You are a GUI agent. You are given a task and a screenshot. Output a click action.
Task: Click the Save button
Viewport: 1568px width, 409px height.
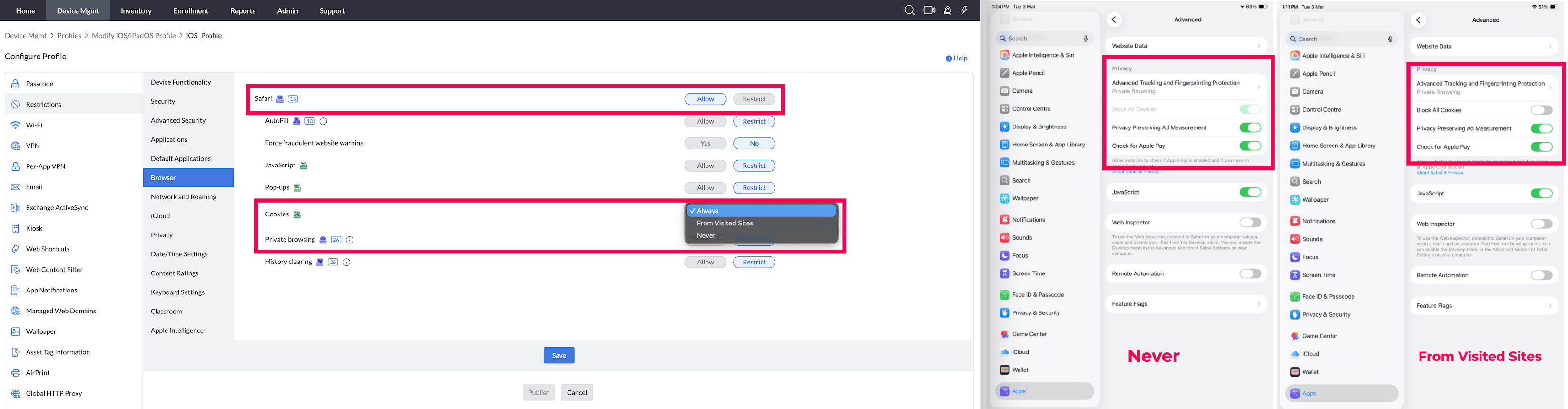pos(559,355)
